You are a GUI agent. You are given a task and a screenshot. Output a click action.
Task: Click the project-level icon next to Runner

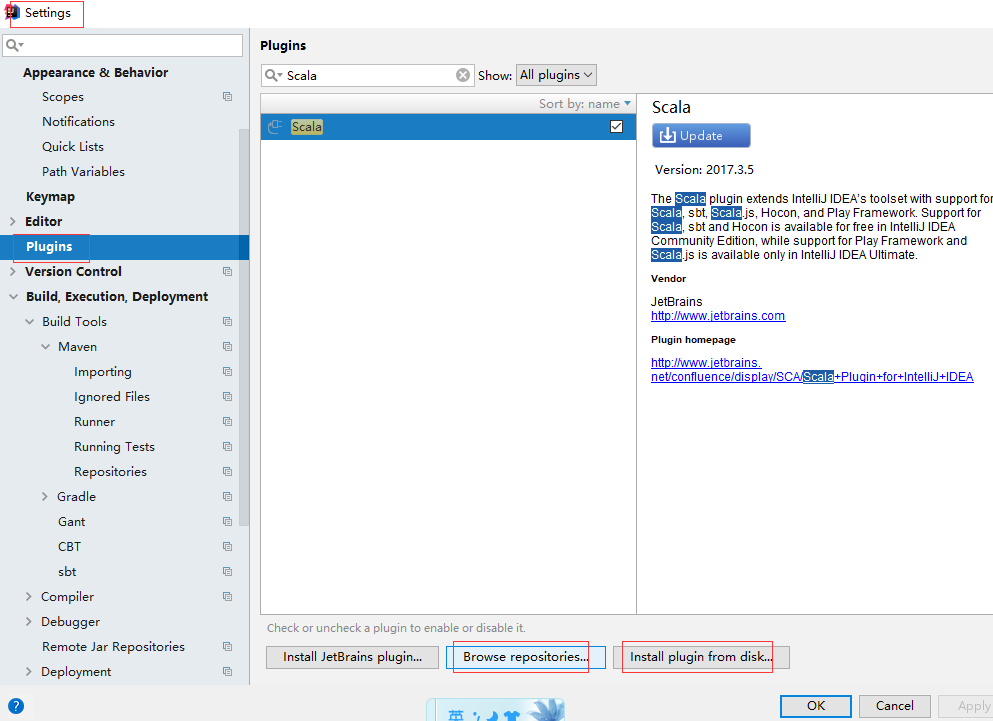227,422
